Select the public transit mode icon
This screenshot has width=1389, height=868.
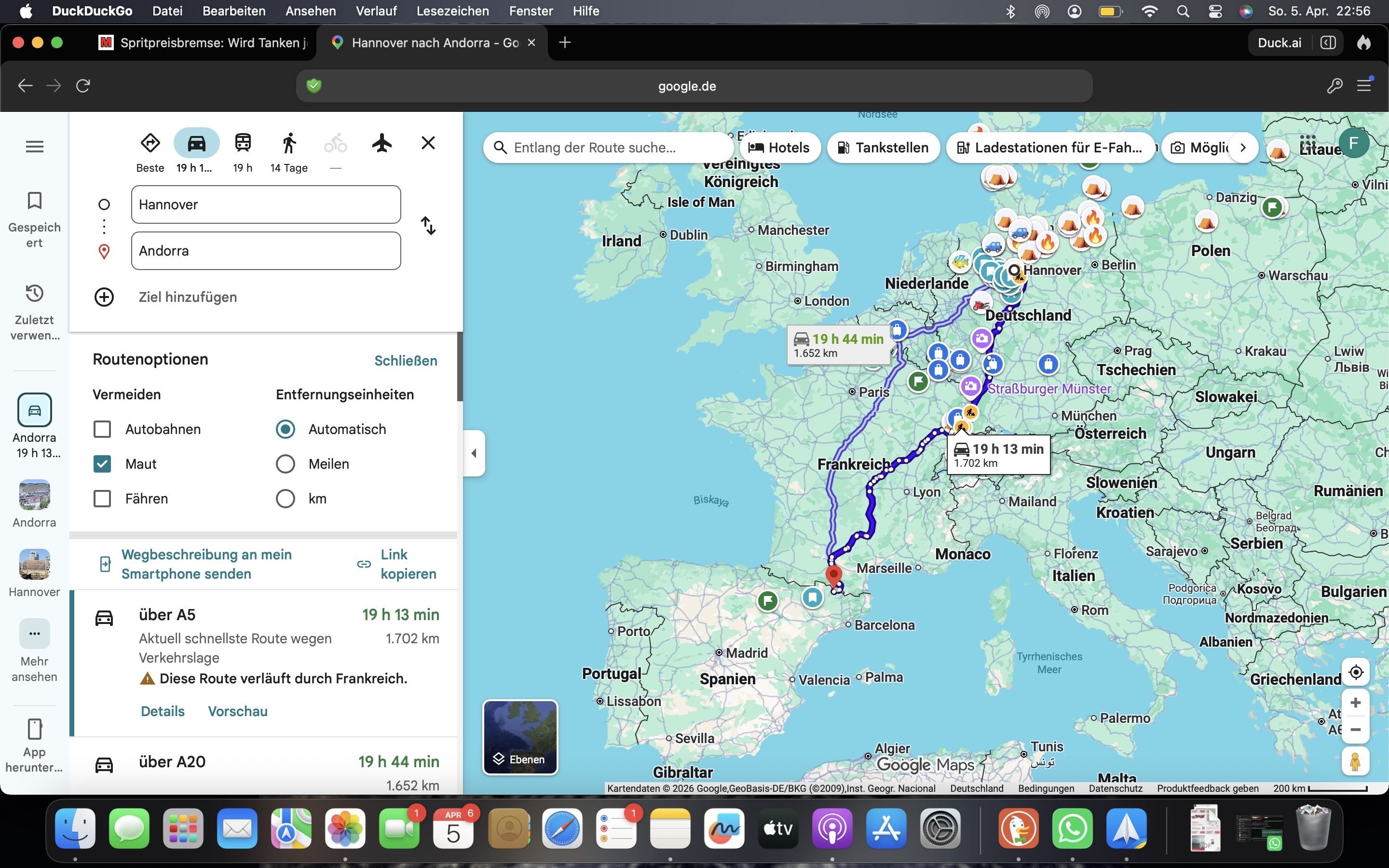[243, 143]
